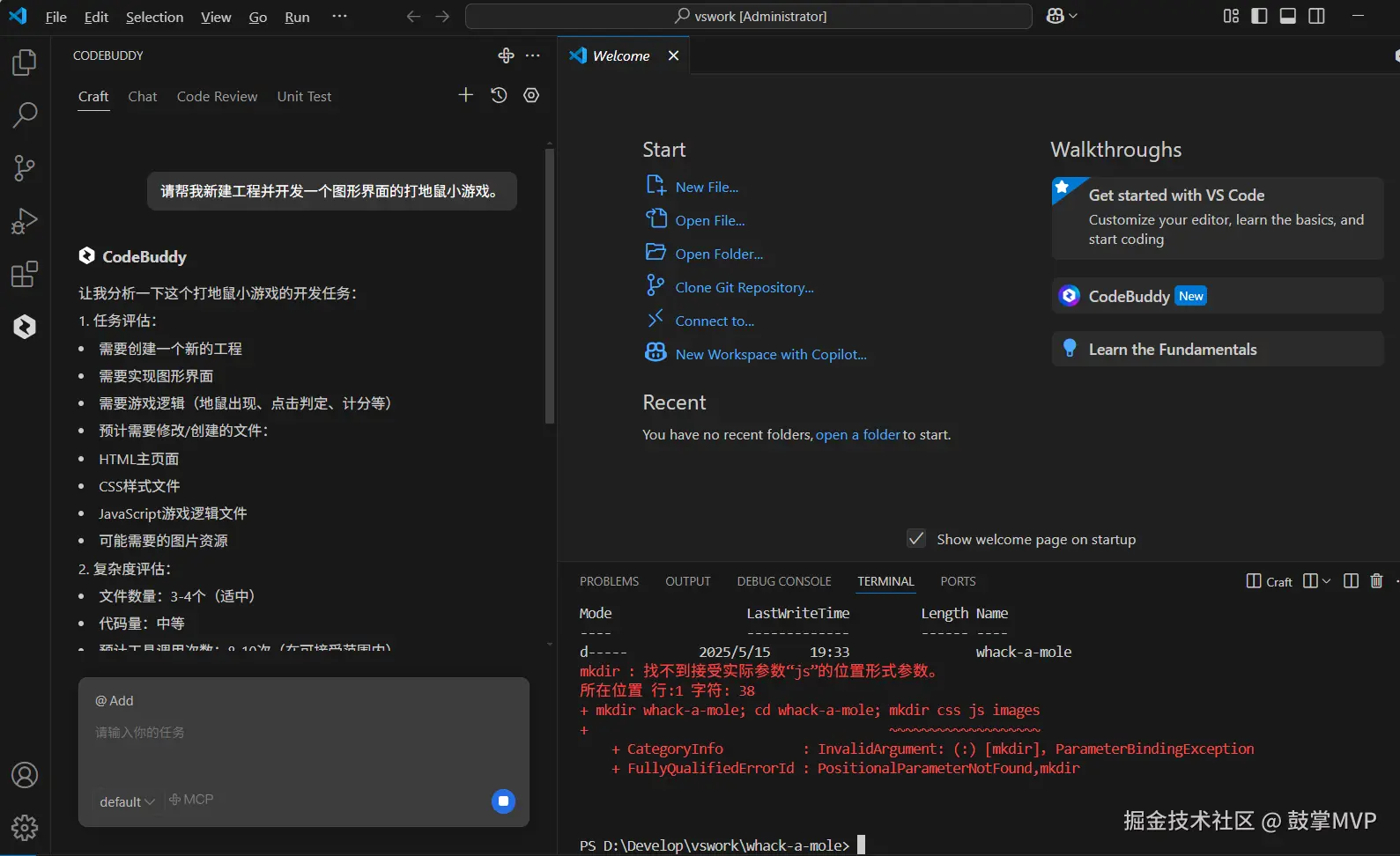The width and height of the screenshot is (1400, 856).
Task: Click @ Add context button
Action: tap(115, 701)
